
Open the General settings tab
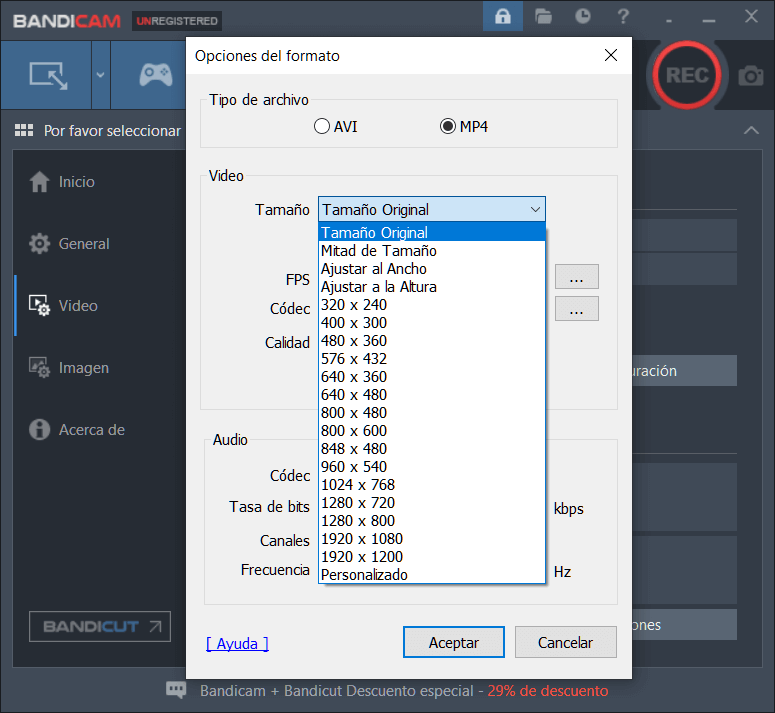pos(69,244)
